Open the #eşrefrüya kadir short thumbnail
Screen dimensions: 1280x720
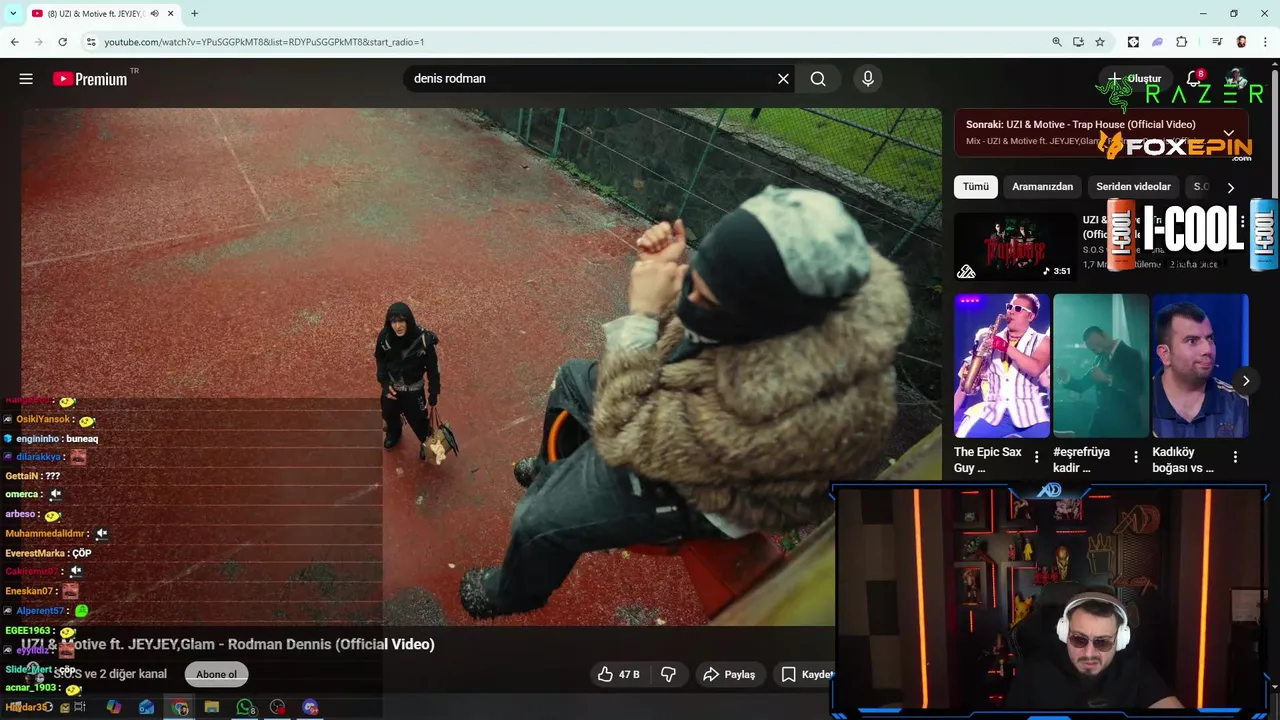point(1101,366)
